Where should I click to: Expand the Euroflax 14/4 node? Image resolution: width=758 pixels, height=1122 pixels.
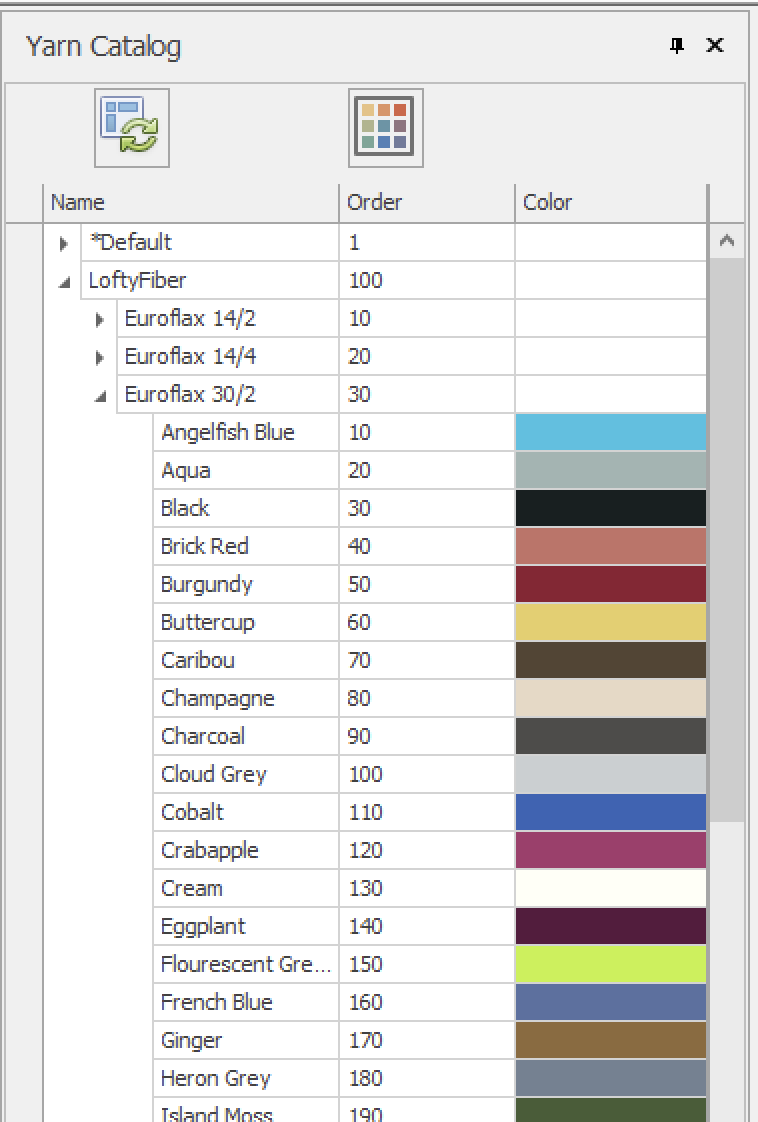point(99,358)
